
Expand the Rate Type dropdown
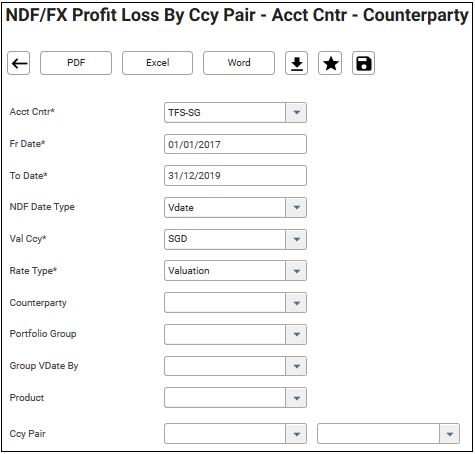[296, 271]
